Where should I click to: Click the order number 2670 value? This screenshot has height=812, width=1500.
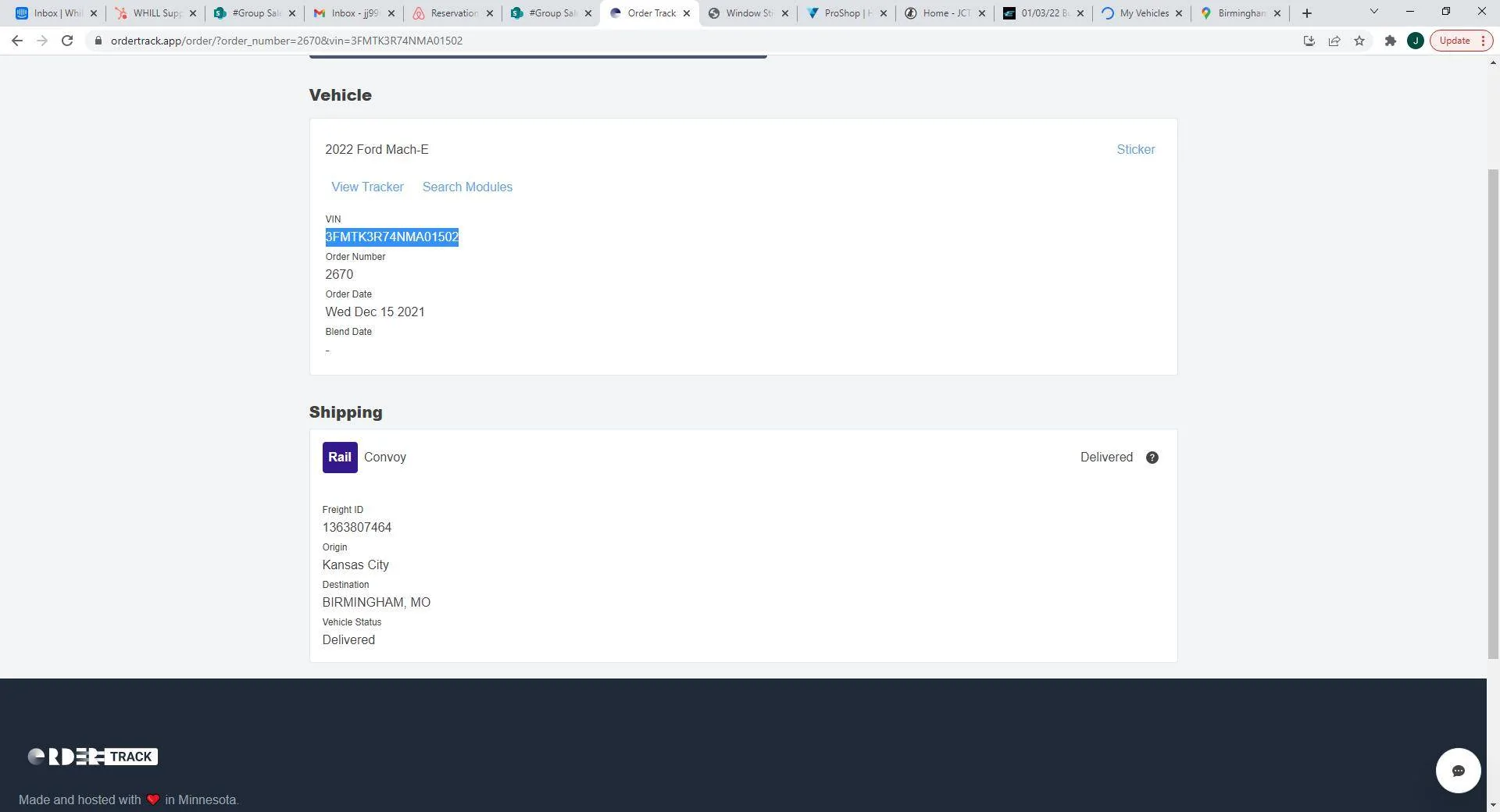tap(339, 275)
